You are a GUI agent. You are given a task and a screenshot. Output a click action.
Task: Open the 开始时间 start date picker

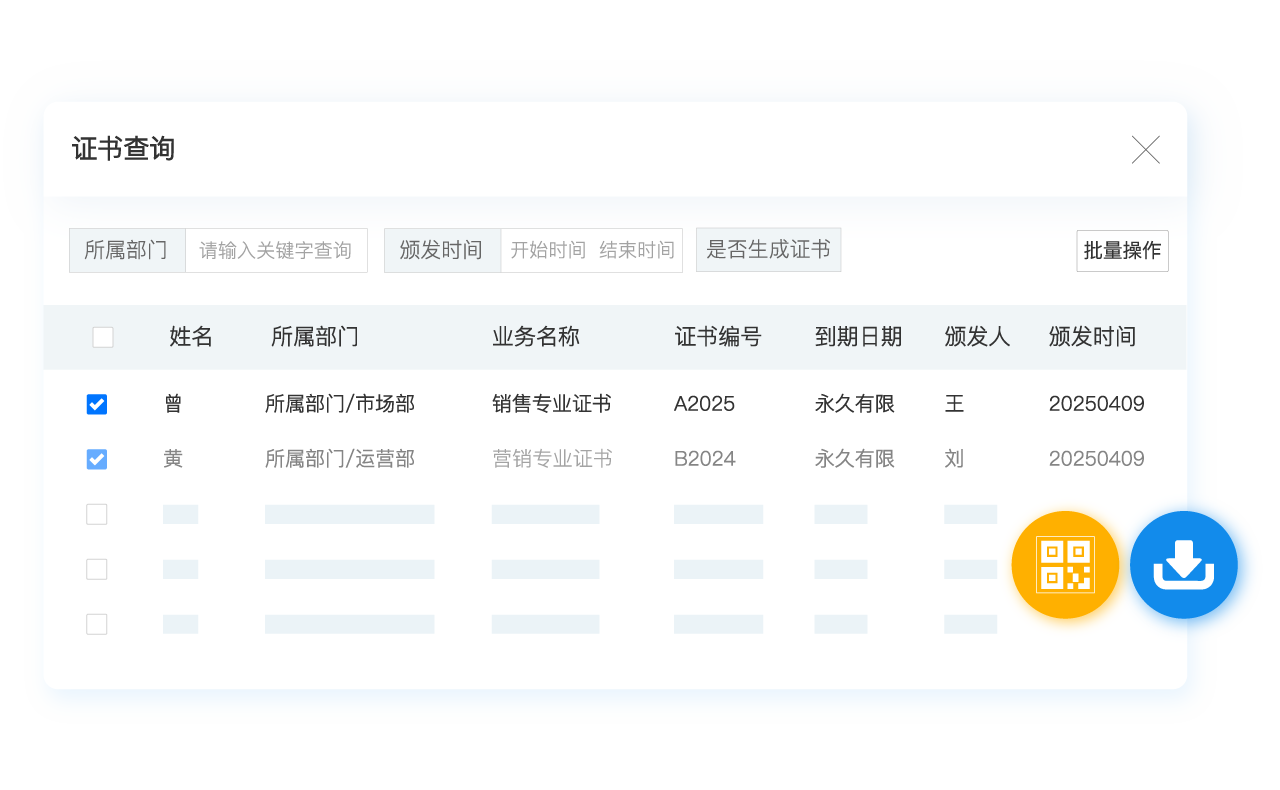point(548,251)
